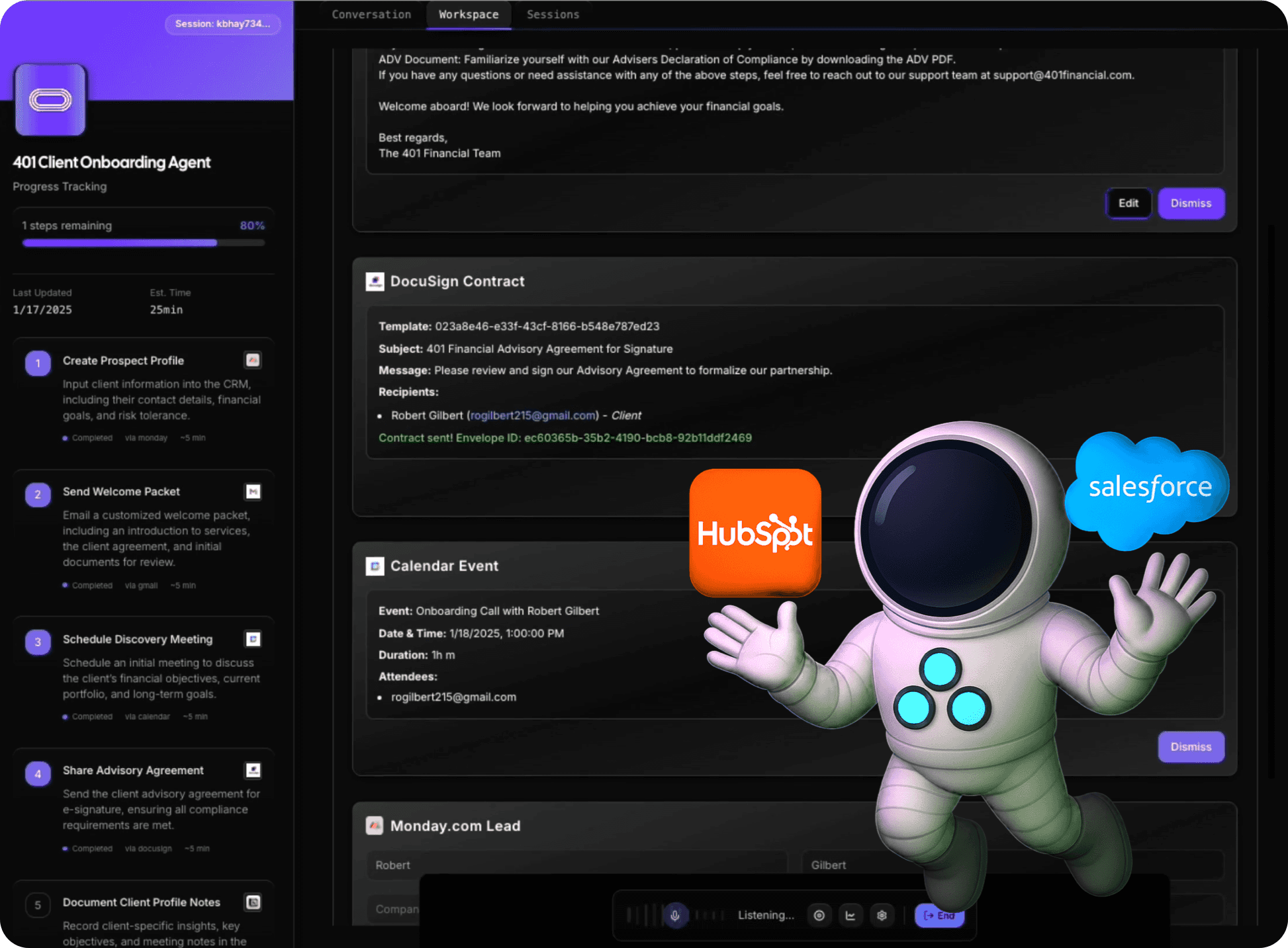Image resolution: width=1288 pixels, height=948 pixels.
Task: Click the green 'Contract sent! Envelope ID' message
Action: point(565,438)
